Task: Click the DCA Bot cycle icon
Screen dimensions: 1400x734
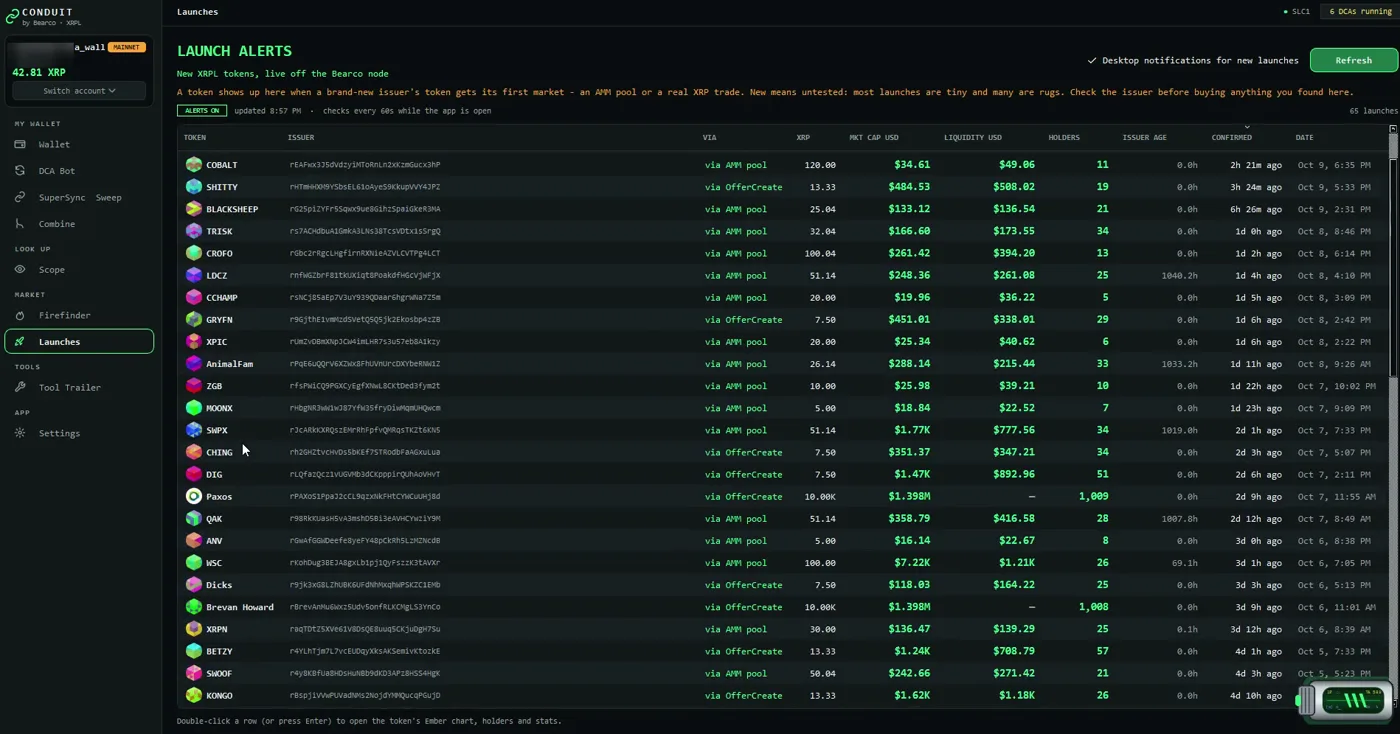Action: 20,171
